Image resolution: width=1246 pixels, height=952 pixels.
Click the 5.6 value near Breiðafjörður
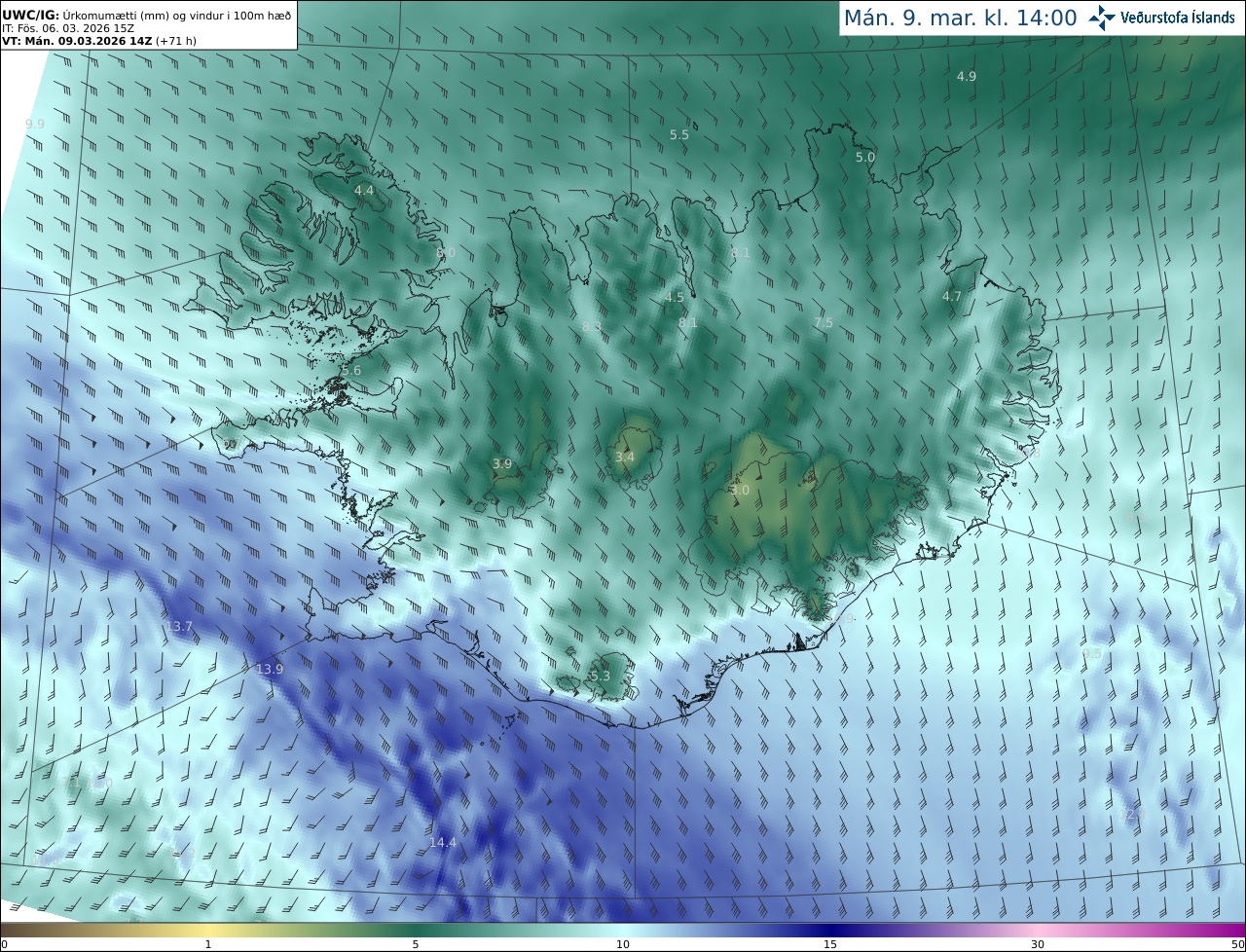pos(351,370)
